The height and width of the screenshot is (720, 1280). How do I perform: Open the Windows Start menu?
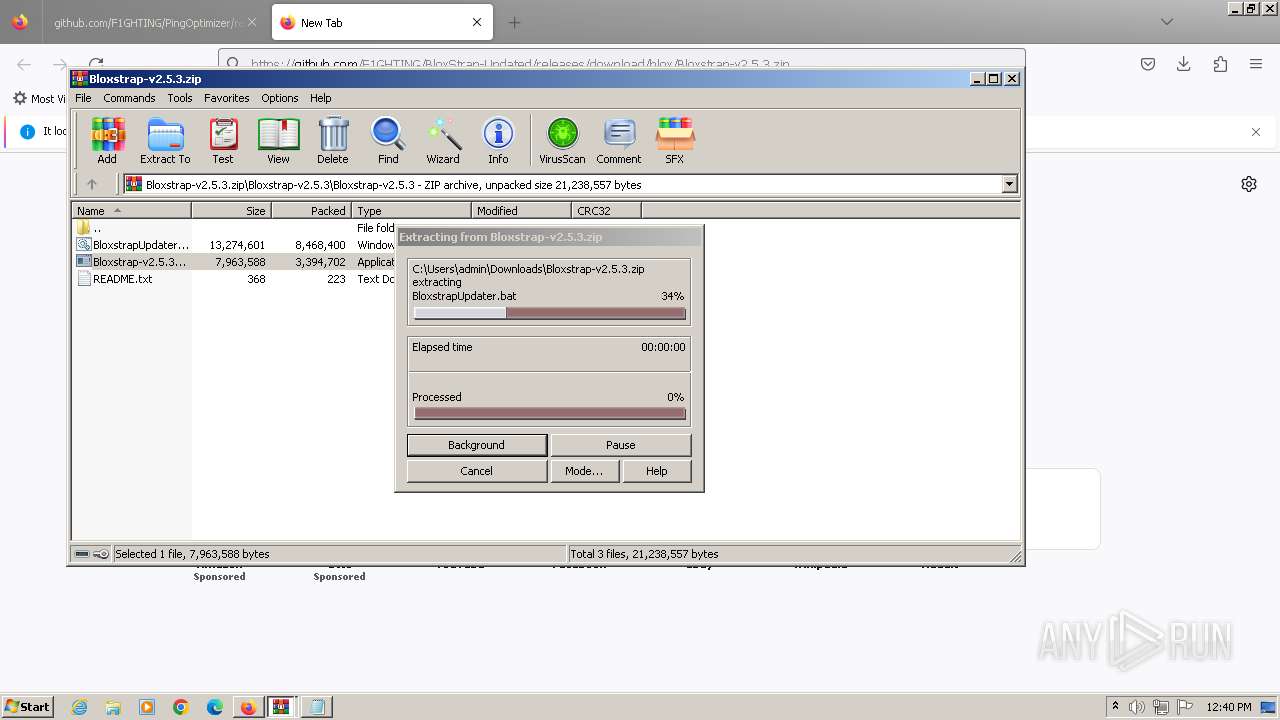28,707
